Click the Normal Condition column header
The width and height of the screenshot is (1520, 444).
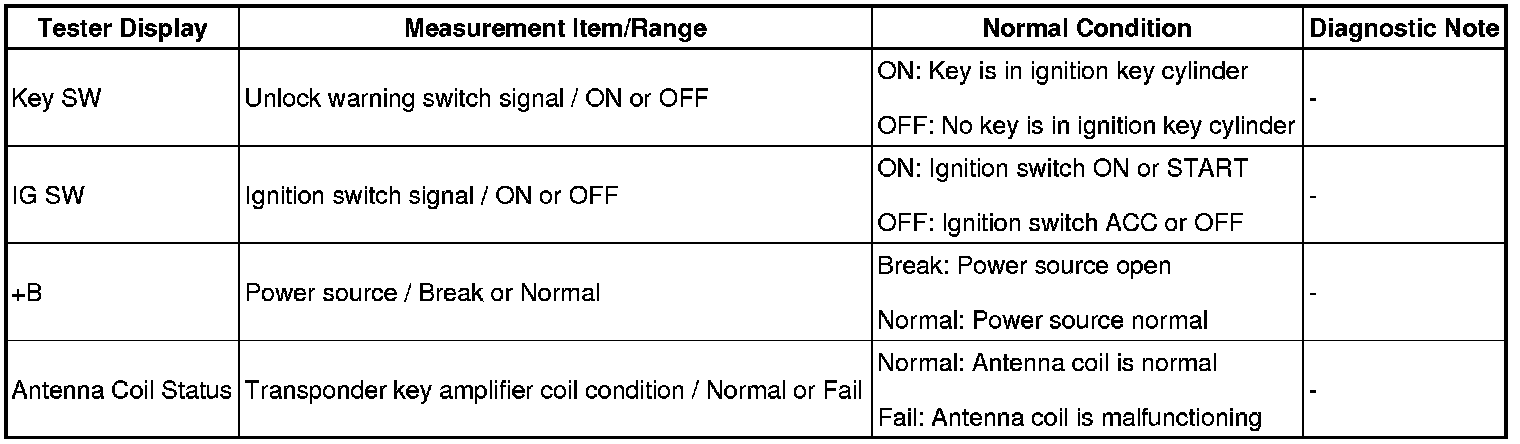(1087, 28)
